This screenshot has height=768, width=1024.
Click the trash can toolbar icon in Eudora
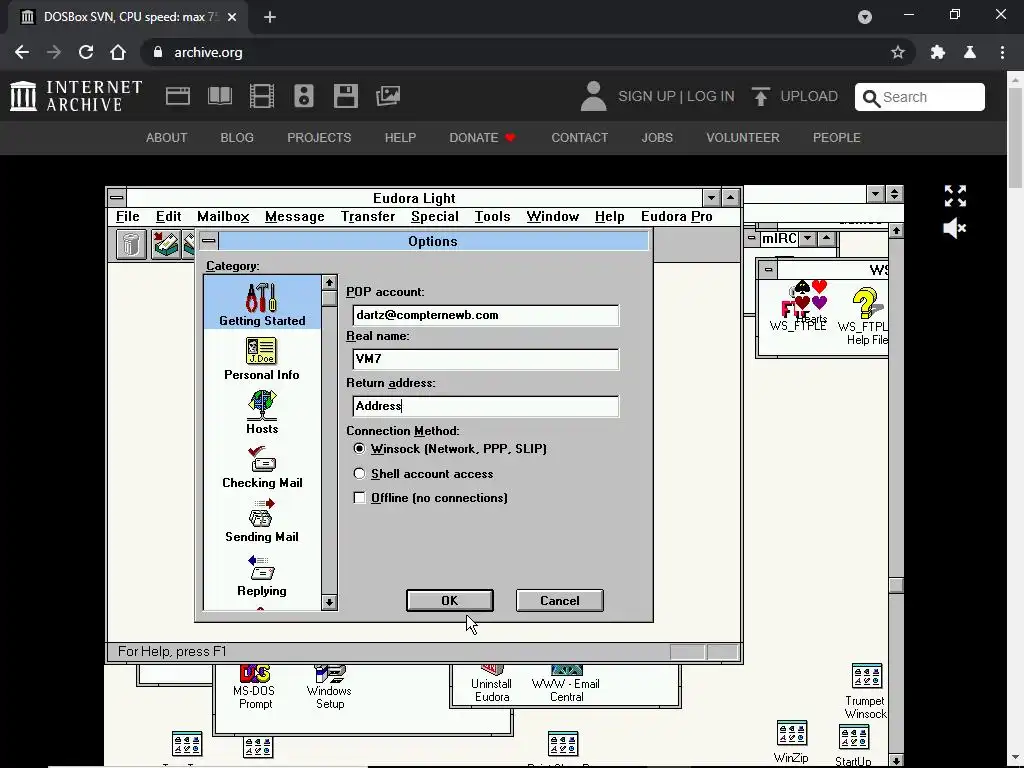click(131, 244)
